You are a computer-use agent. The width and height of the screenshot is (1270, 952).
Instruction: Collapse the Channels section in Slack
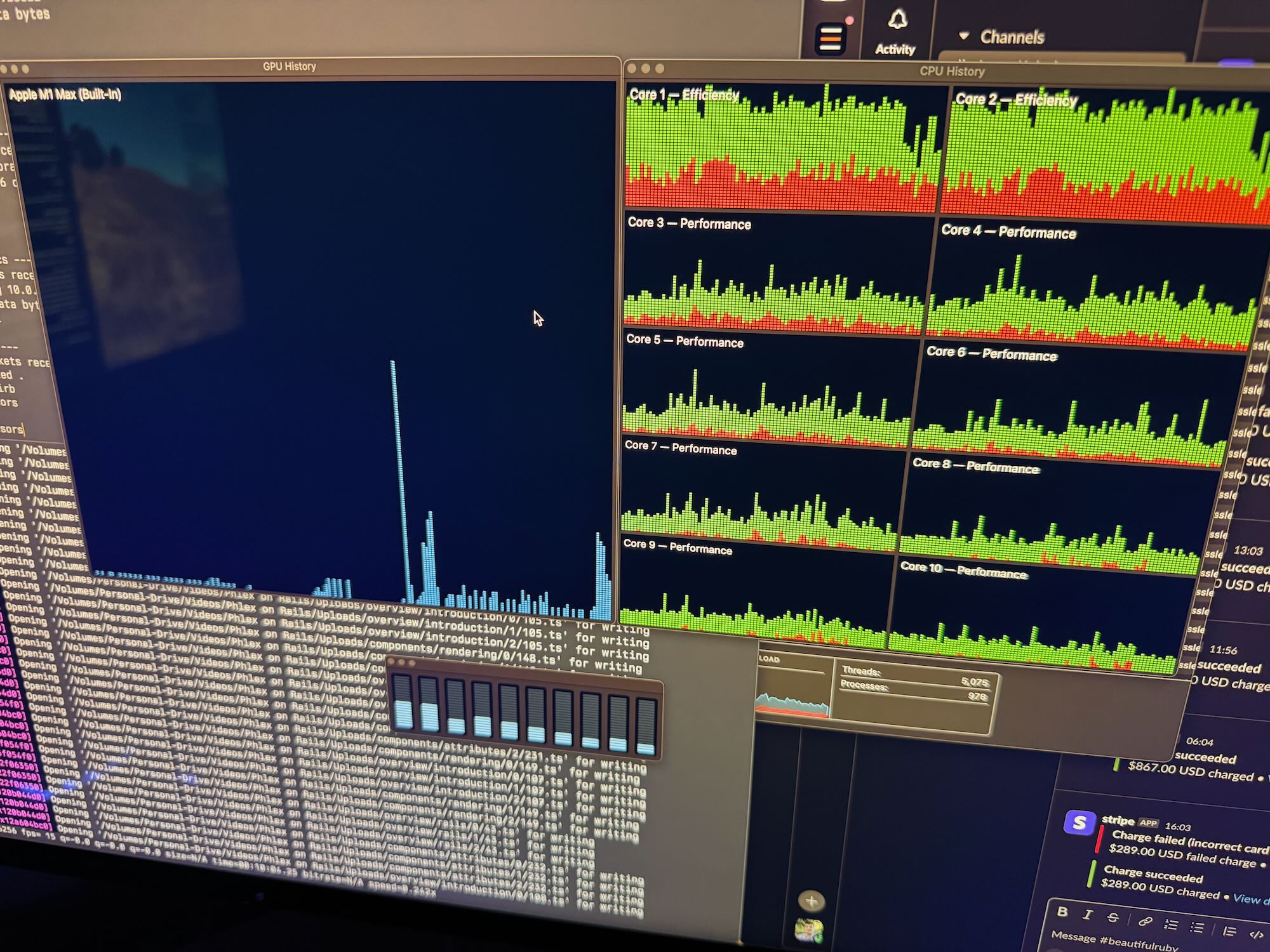coord(964,36)
